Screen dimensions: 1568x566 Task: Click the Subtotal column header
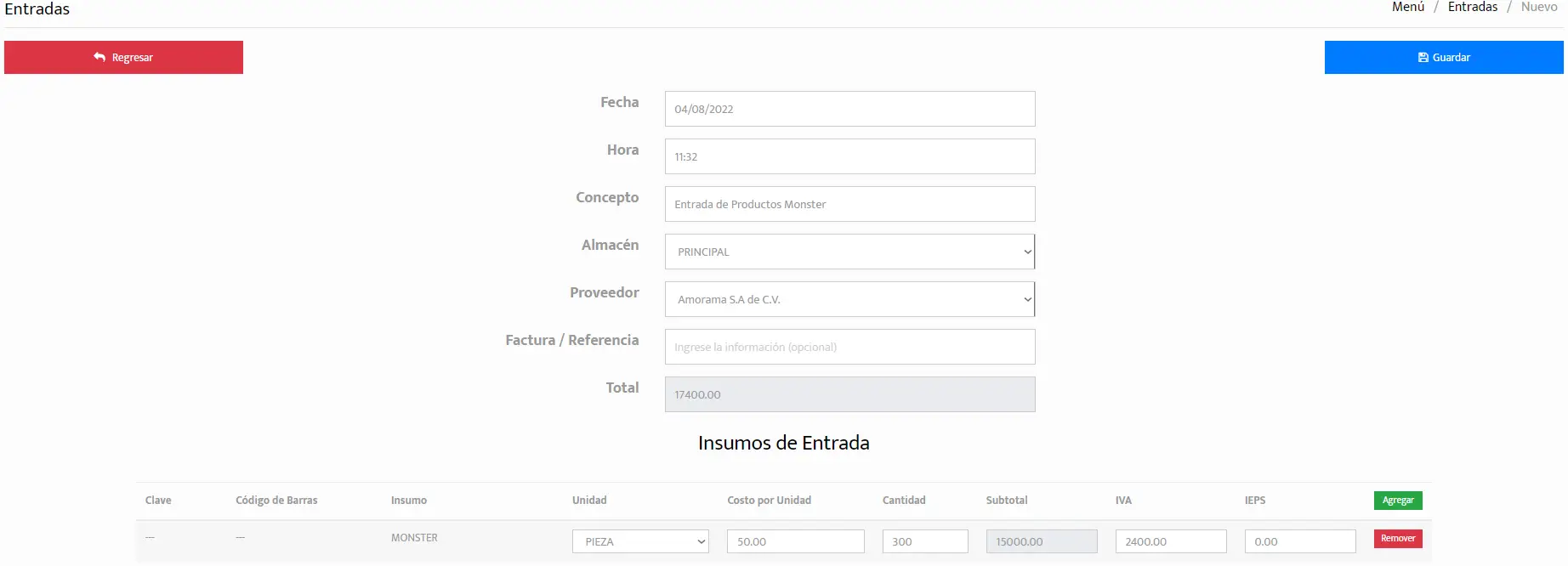tap(1007, 501)
